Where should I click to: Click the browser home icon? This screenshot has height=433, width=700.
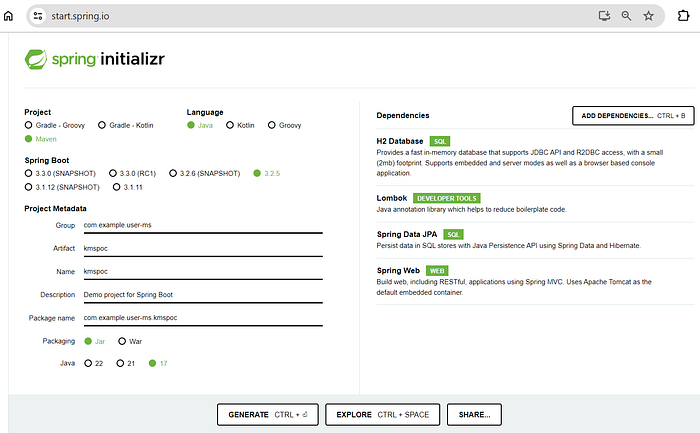pos(8,16)
